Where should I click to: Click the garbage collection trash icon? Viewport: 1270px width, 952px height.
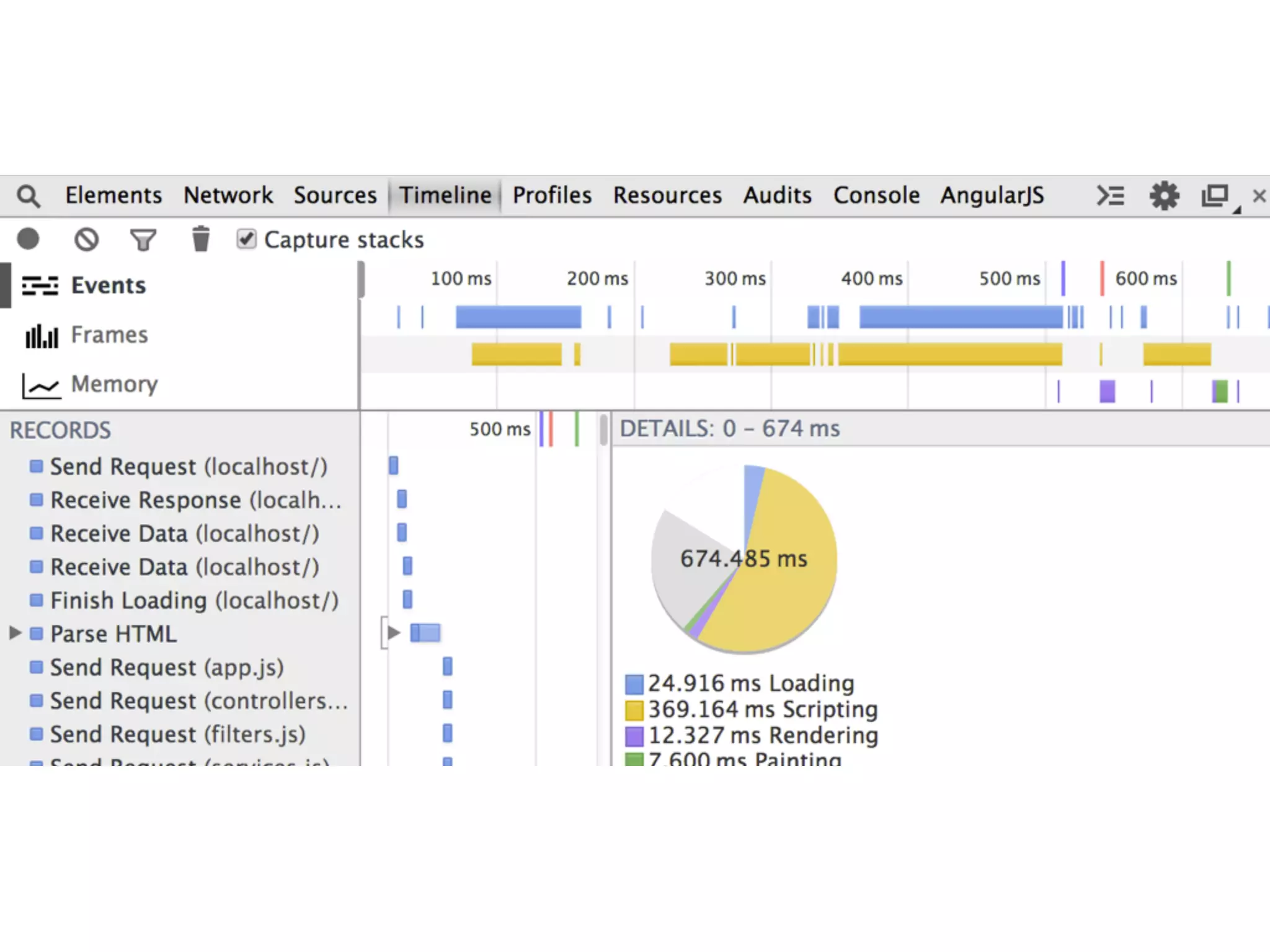click(x=200, y=239)
